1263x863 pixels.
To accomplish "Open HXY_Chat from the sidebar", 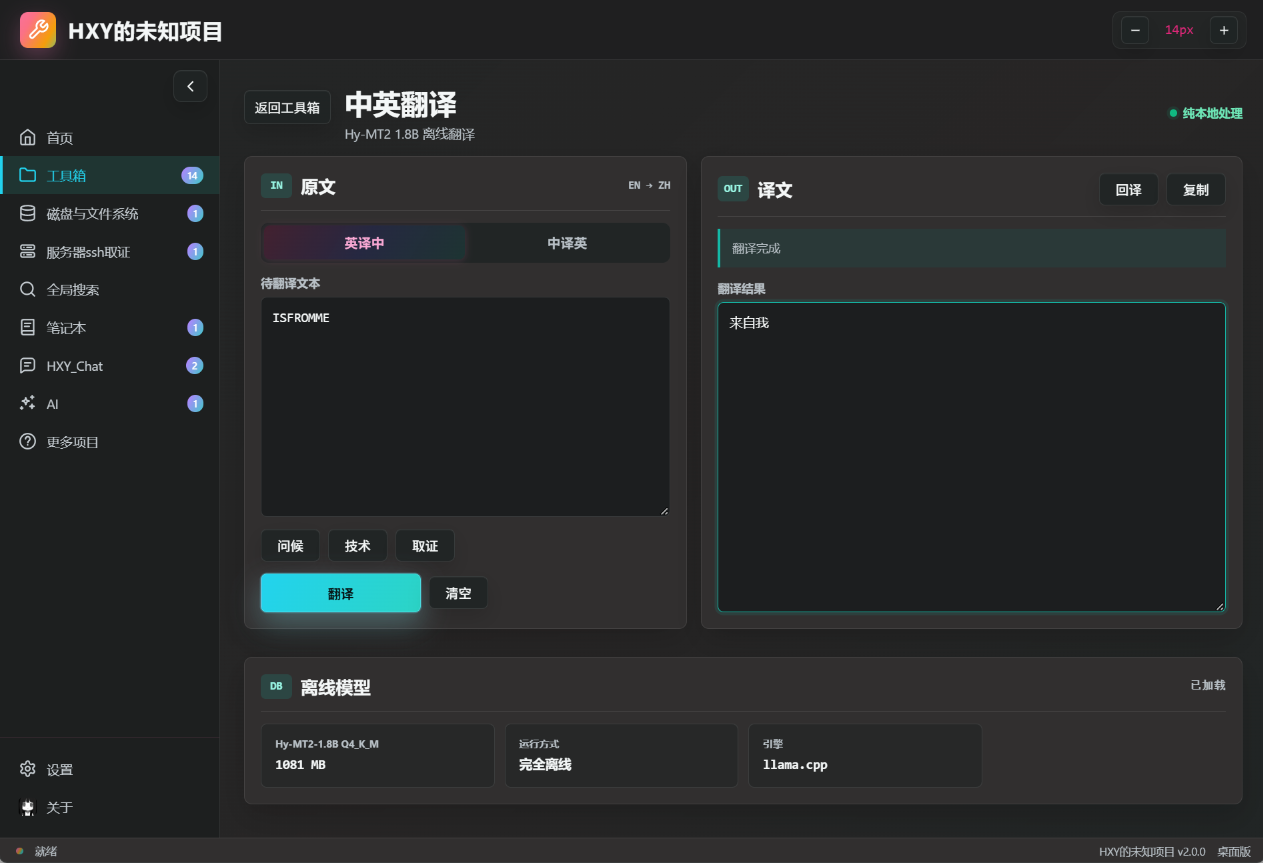I will click(x=110, y=365).
